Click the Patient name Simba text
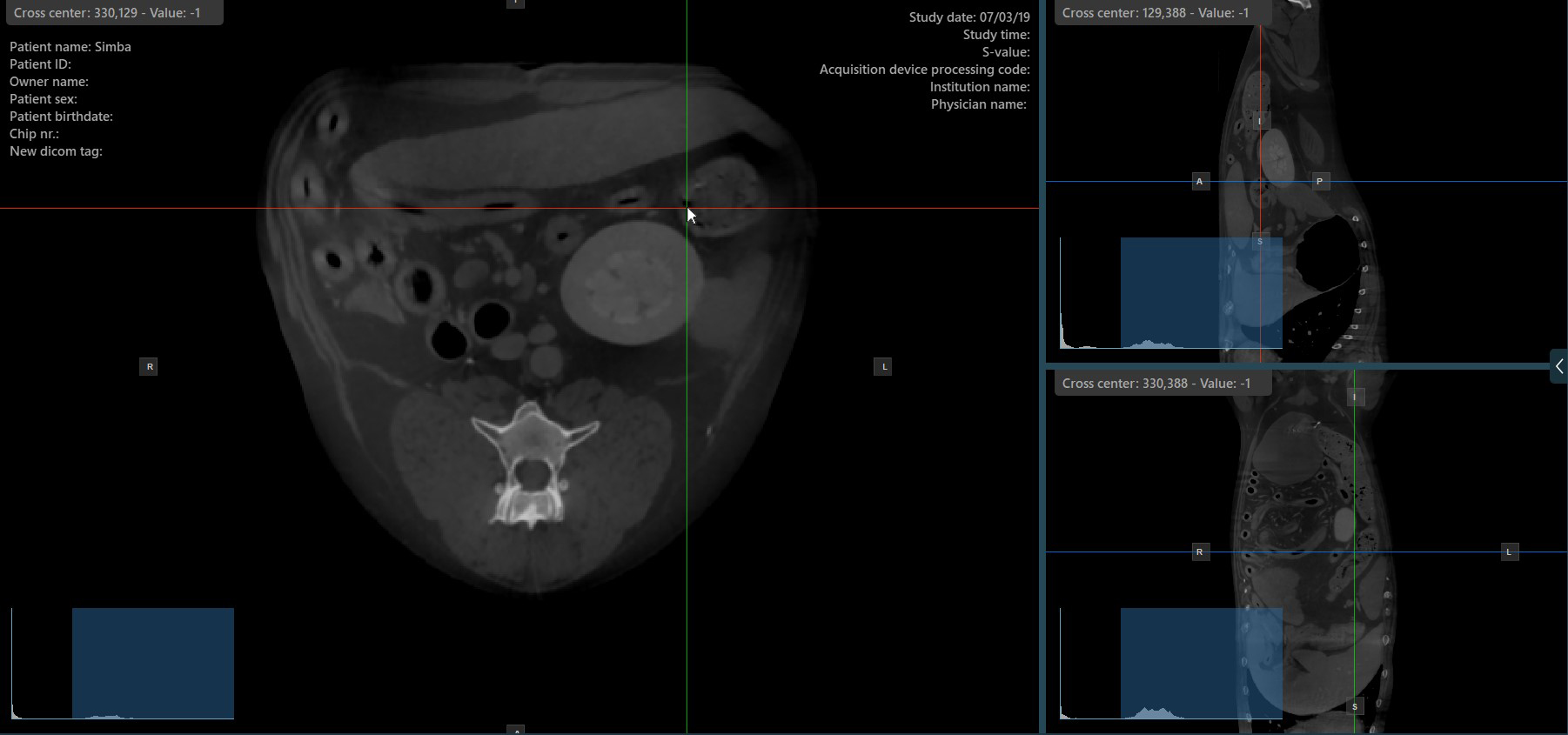The image size is (1568, 735). click(x=70, y=47)
